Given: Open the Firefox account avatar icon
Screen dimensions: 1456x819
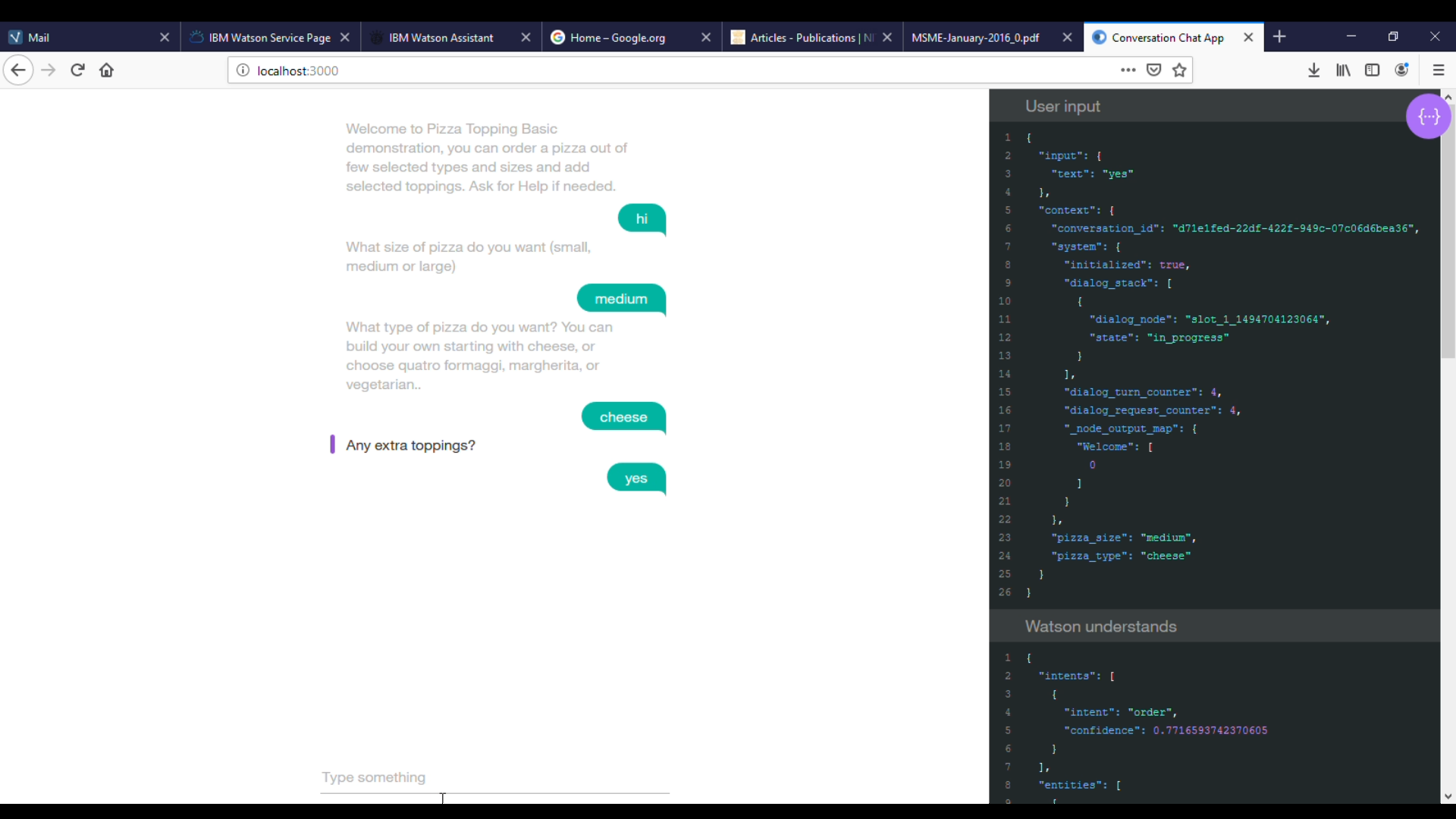Looking at the screenshot, I should (x=1401, y=71).
